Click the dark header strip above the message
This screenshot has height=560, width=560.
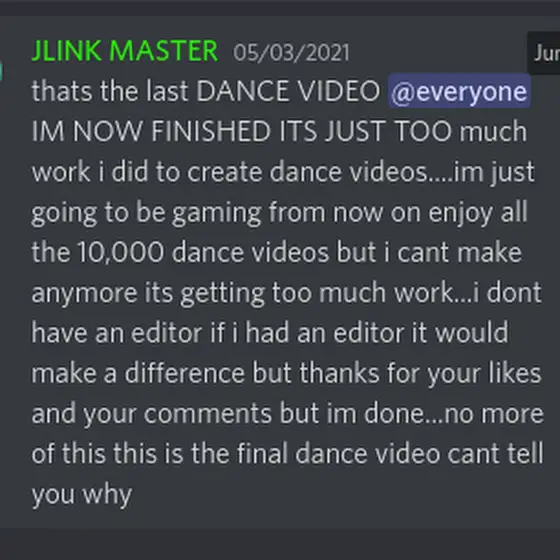click(x=280, y=8)
